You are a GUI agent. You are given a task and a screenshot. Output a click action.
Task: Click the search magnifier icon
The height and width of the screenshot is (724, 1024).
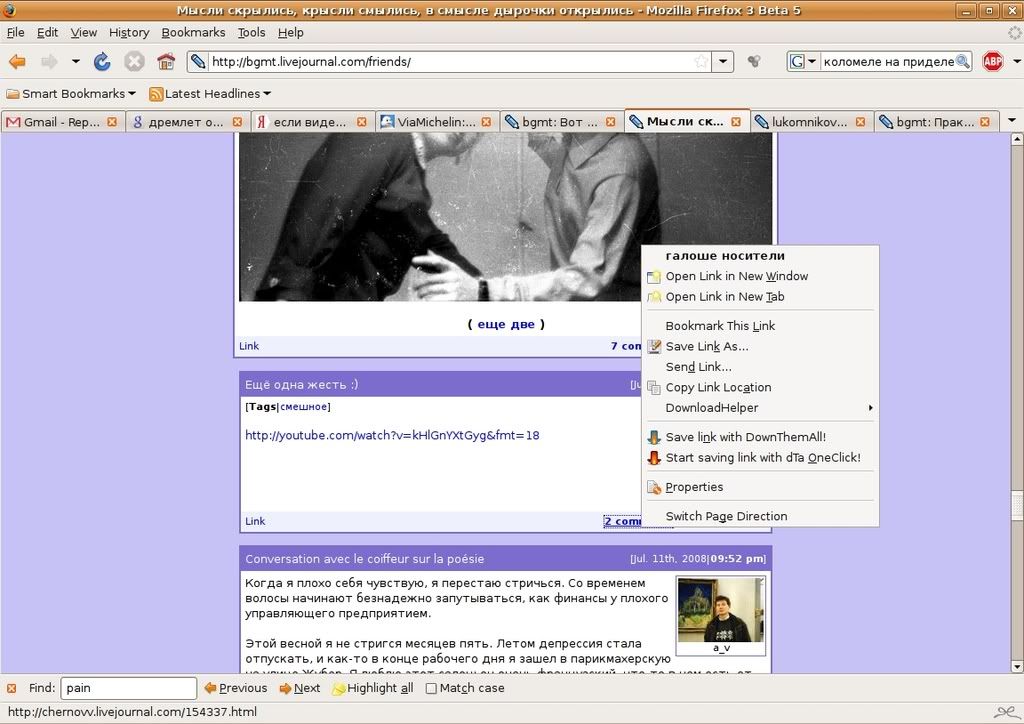click(x=963, y=62)
